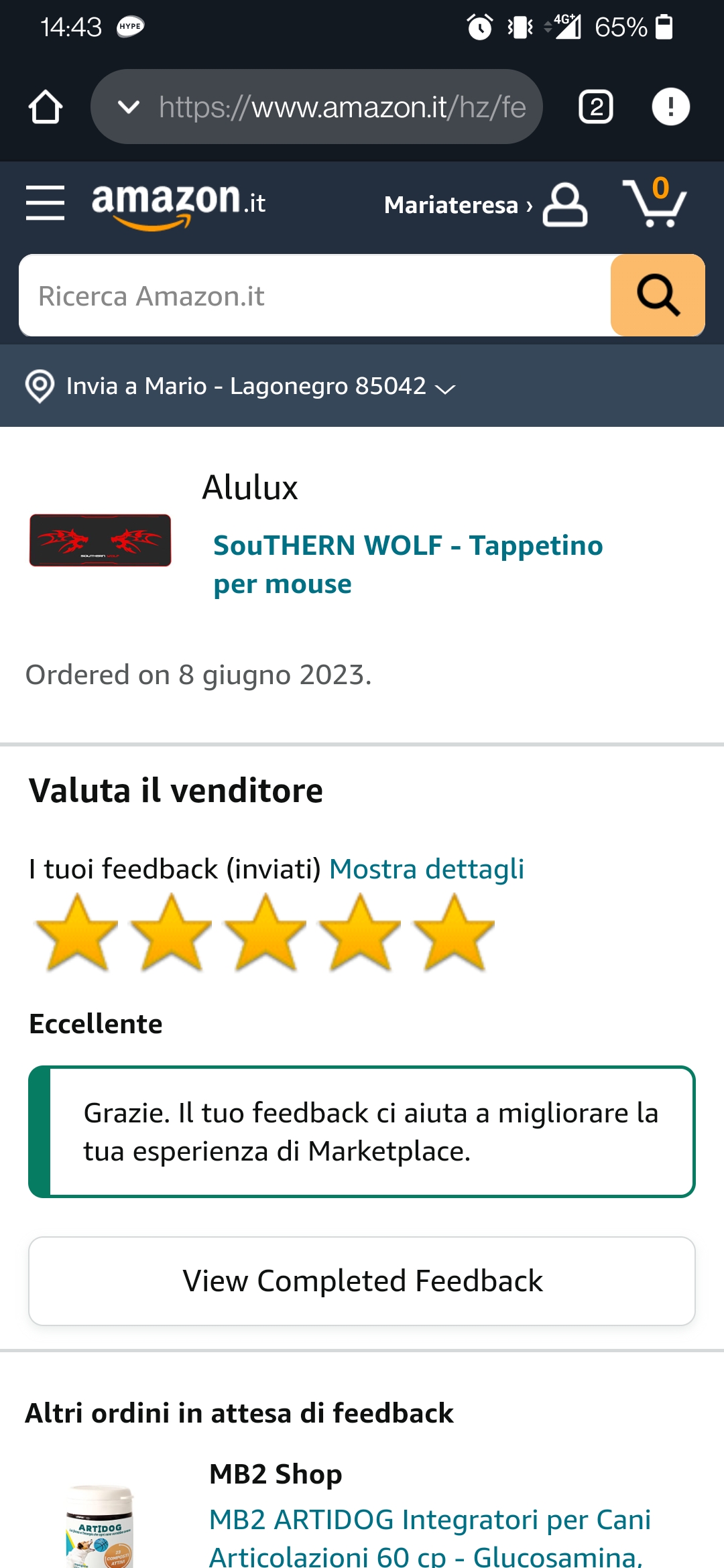Expand the URL bar chevron dropdown

128,107
